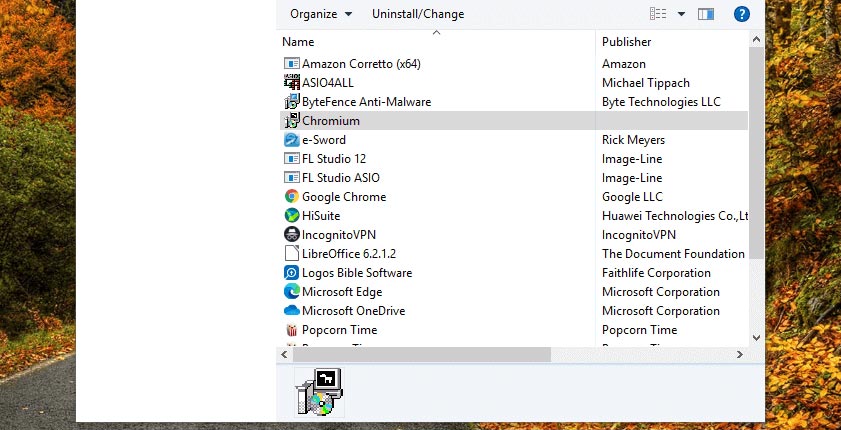The image size is (841, 430).
Task: Click the HiSuite icon
Action: pos(291,216)
